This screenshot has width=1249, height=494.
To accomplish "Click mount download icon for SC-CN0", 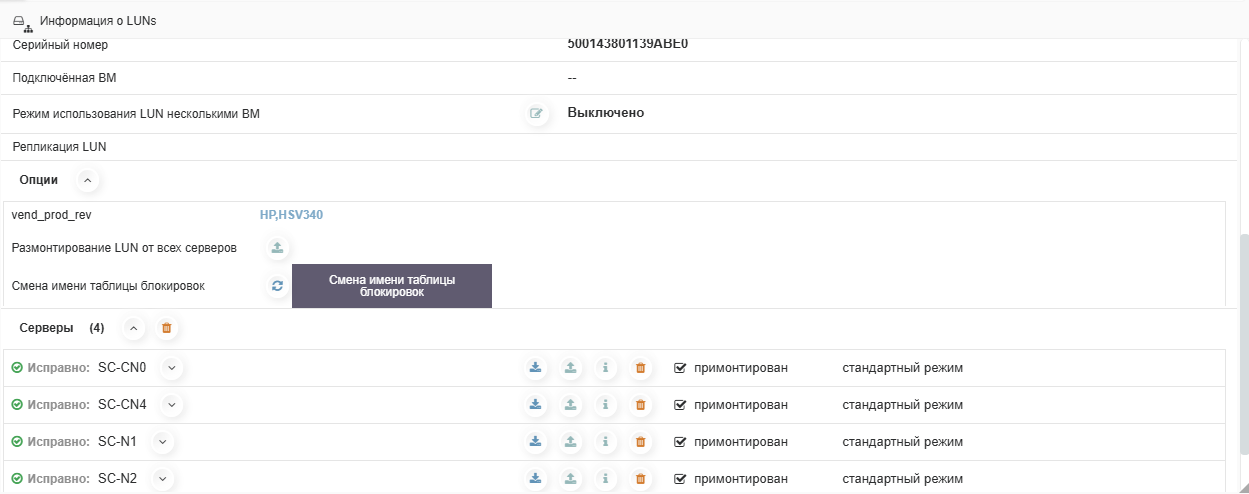I will pyautogui.click(x=535, y=368).
